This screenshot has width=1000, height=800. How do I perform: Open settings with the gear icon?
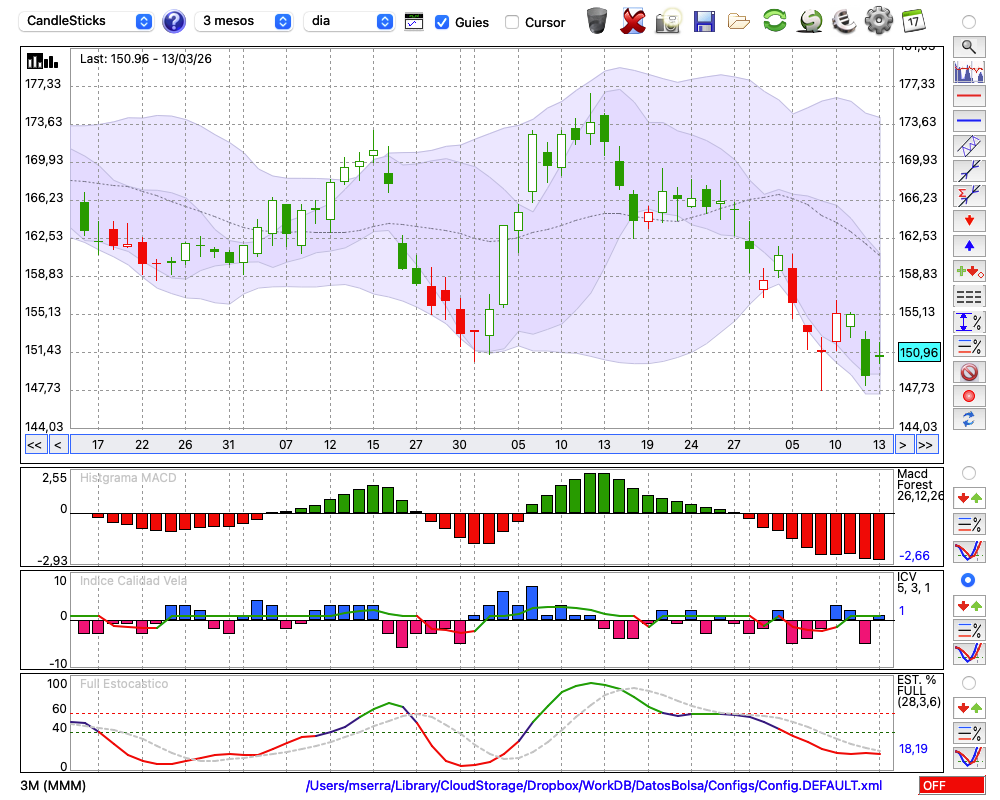[x=878, y=21]
